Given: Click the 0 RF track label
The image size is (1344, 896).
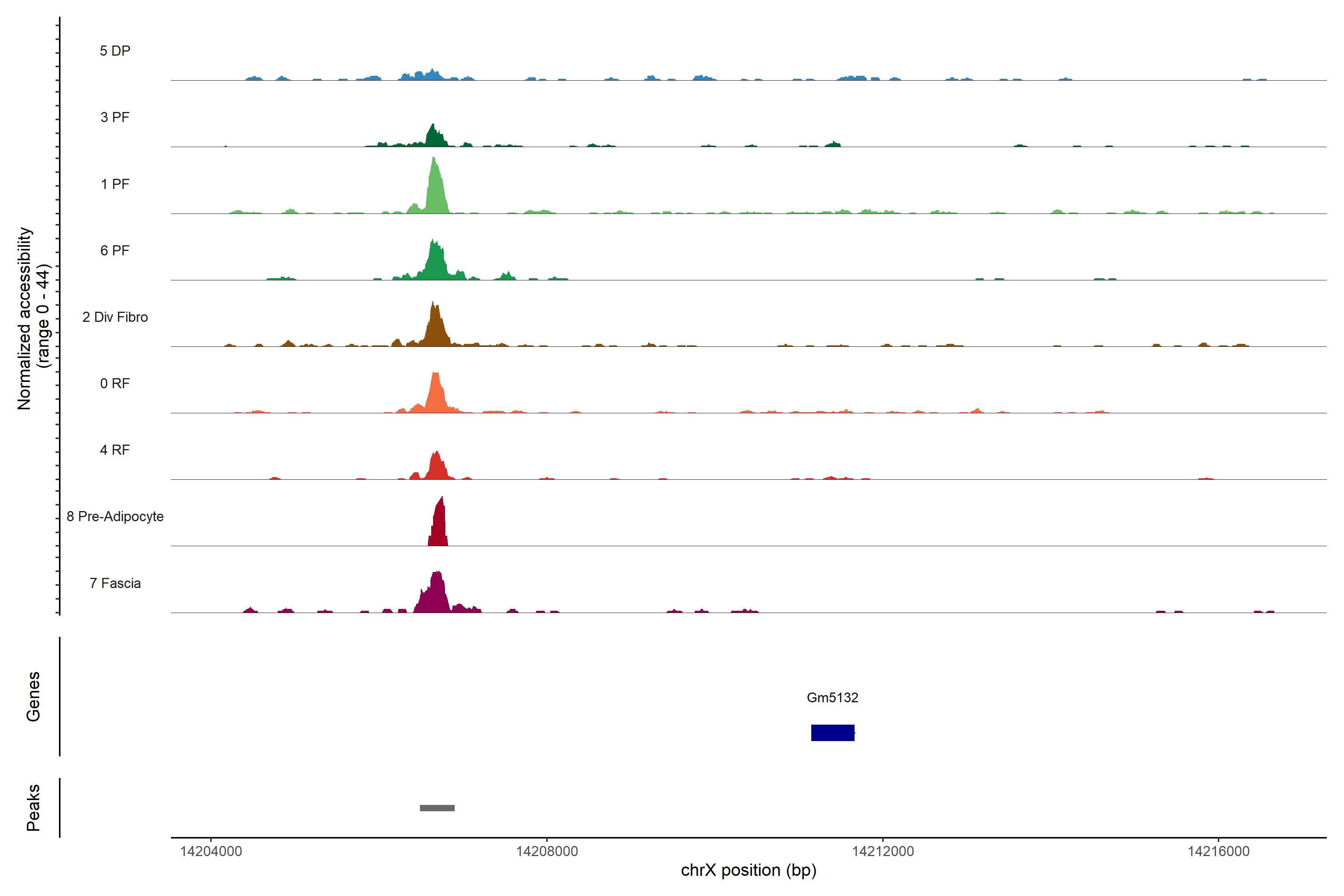Looking at the screenshot, I should (115, 383).
